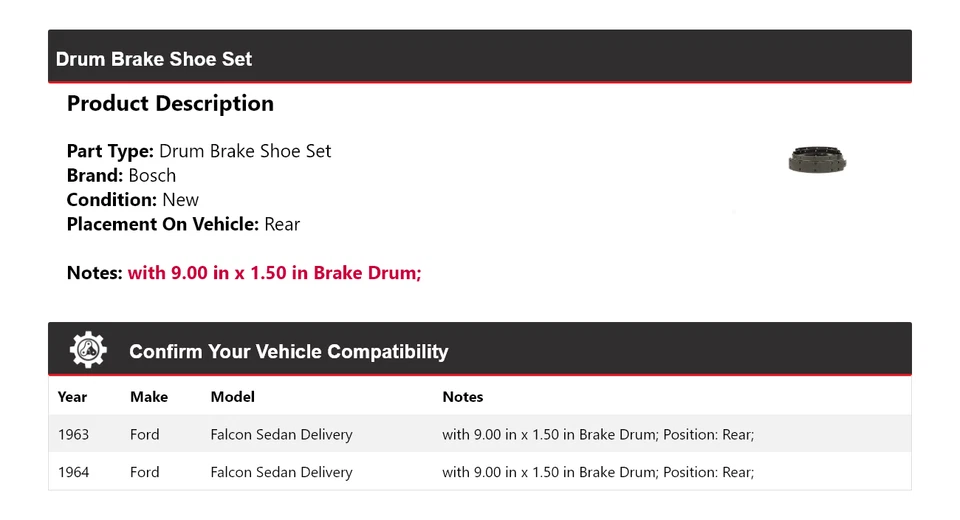Click the Placement On Vehicle: Rear line
The image size is (960, 520).
183,224
